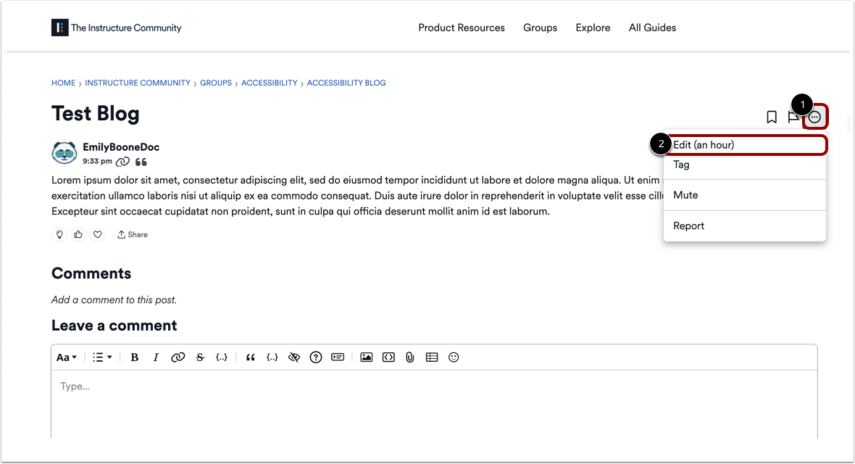Open ACCESSIBILITY breadcrumb link
The height and width of the screenshot is (464, 855).
269,83
